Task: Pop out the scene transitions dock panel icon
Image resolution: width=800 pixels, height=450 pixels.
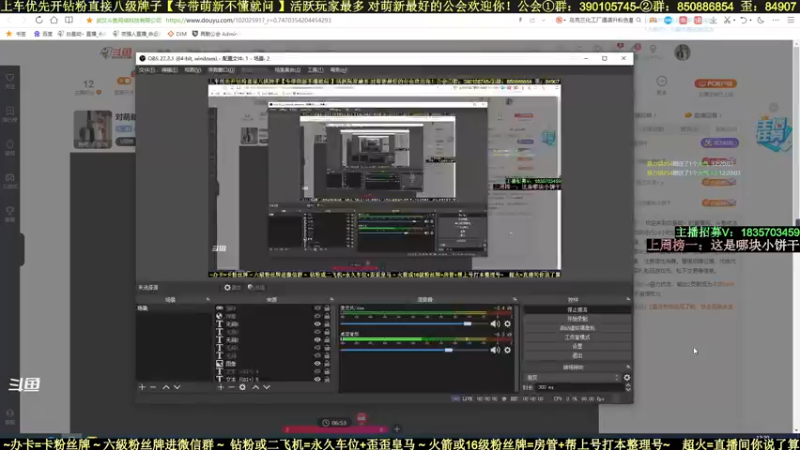Action: point(628,367)
